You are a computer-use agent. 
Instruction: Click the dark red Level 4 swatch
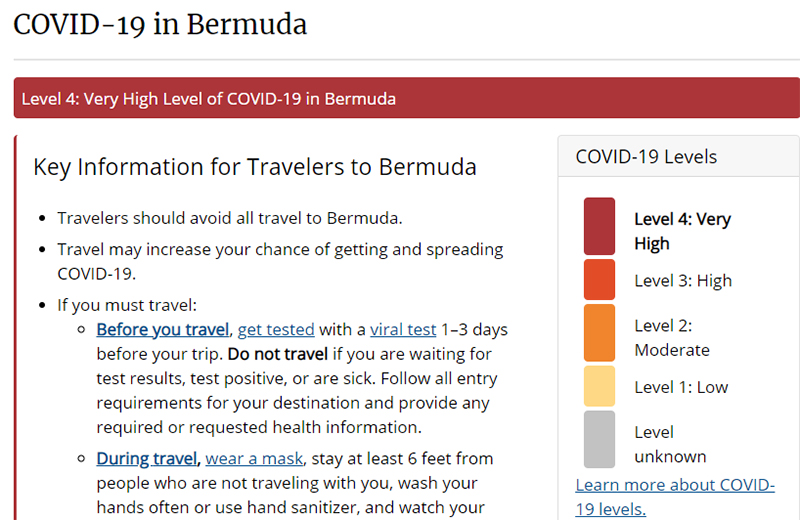599,226
